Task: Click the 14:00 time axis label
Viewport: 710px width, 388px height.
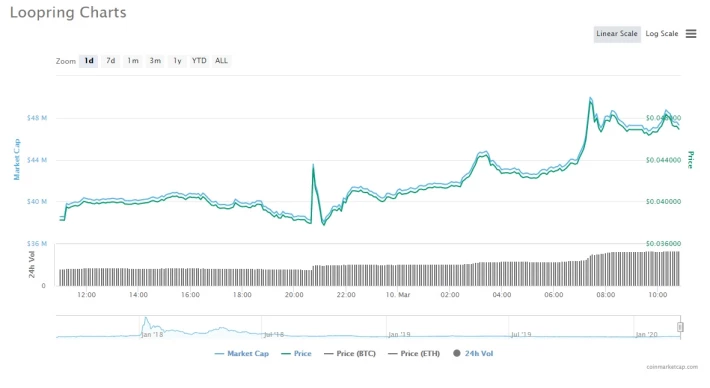Action: [x=138, y=295]
